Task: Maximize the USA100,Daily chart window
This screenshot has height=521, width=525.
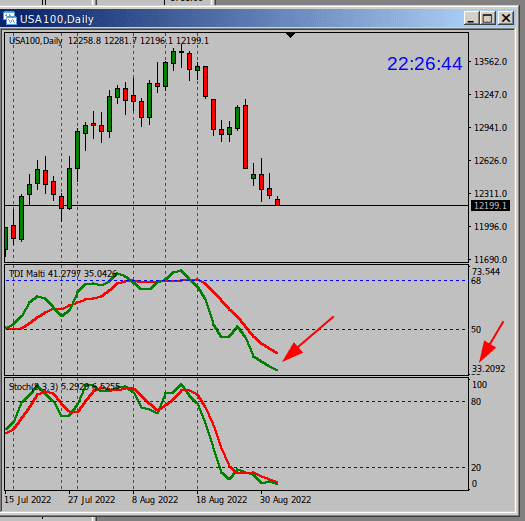Action: [488, 18]
